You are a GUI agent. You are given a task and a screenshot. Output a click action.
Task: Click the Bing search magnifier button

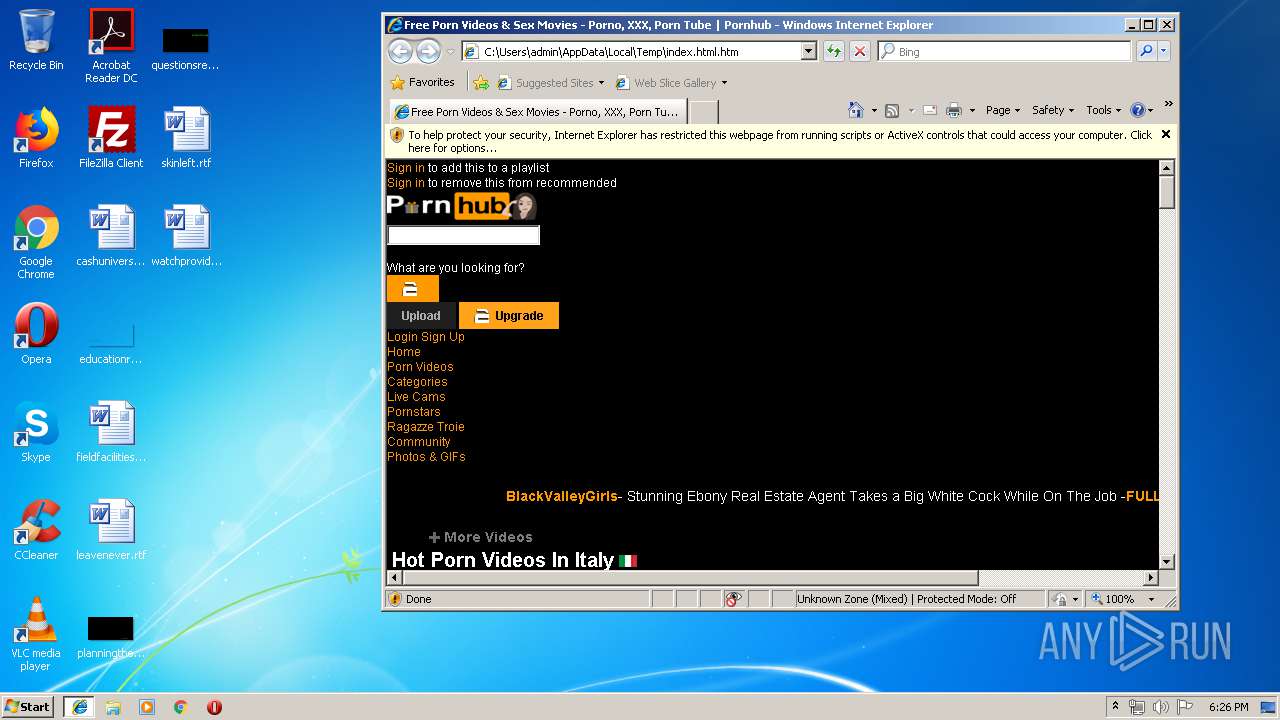(x=1146, y=52)
